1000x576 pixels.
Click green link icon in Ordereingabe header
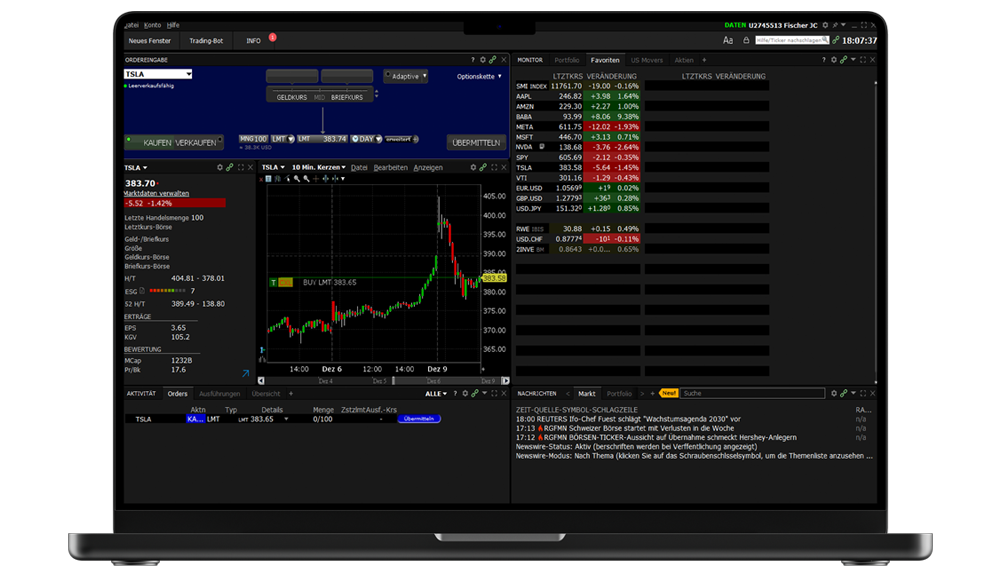coord(491,60)
